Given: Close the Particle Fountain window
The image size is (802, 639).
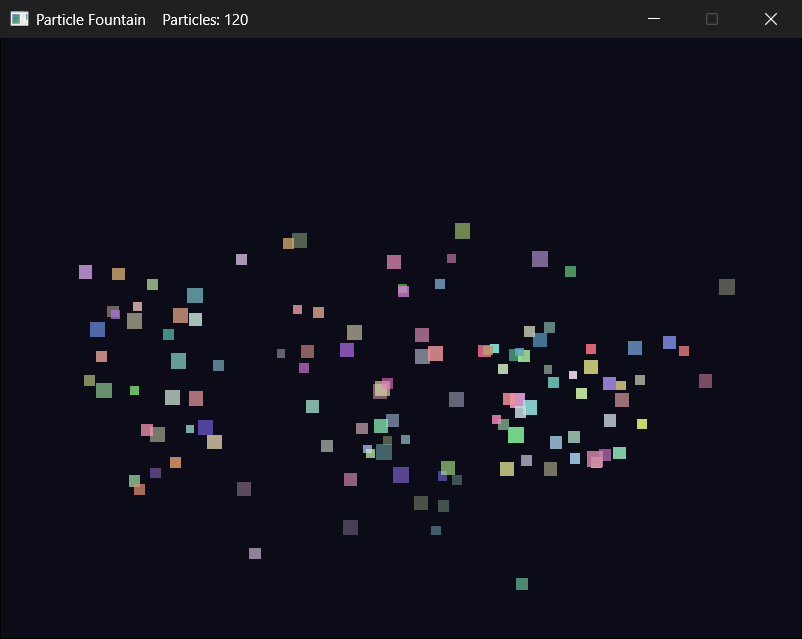Looking at the screenshot, I should pyautogui.click(x=771, y=19).
